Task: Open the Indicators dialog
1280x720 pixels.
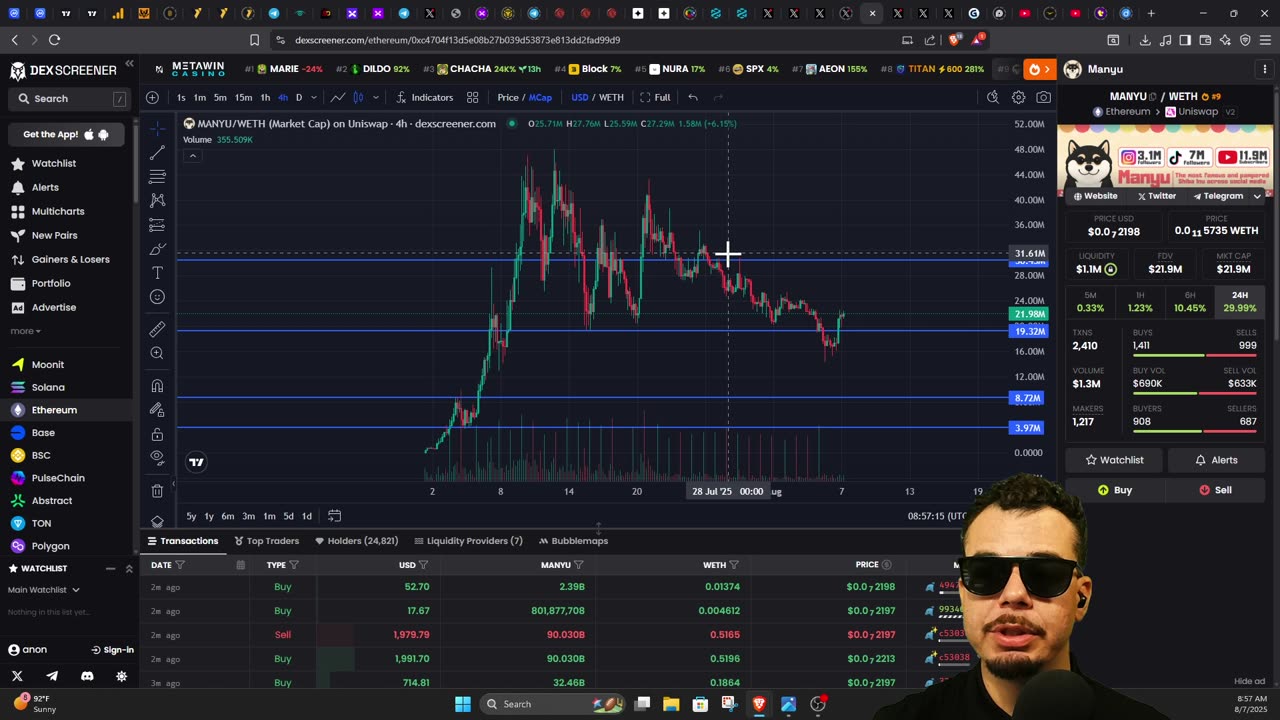Action: click(424, 97)
